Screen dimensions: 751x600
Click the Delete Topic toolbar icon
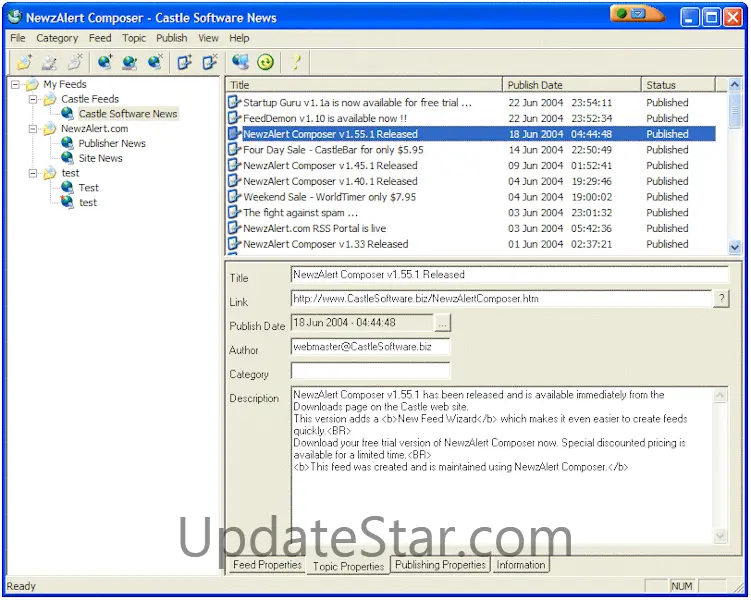point(209,62)
